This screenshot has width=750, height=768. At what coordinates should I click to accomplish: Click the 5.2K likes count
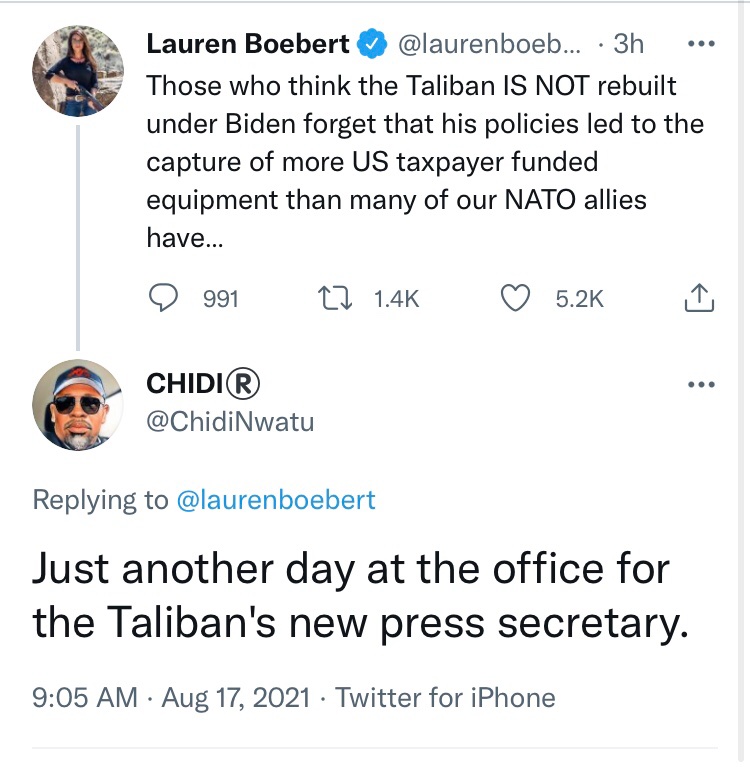pyautogui.click(x=580, y=298)
